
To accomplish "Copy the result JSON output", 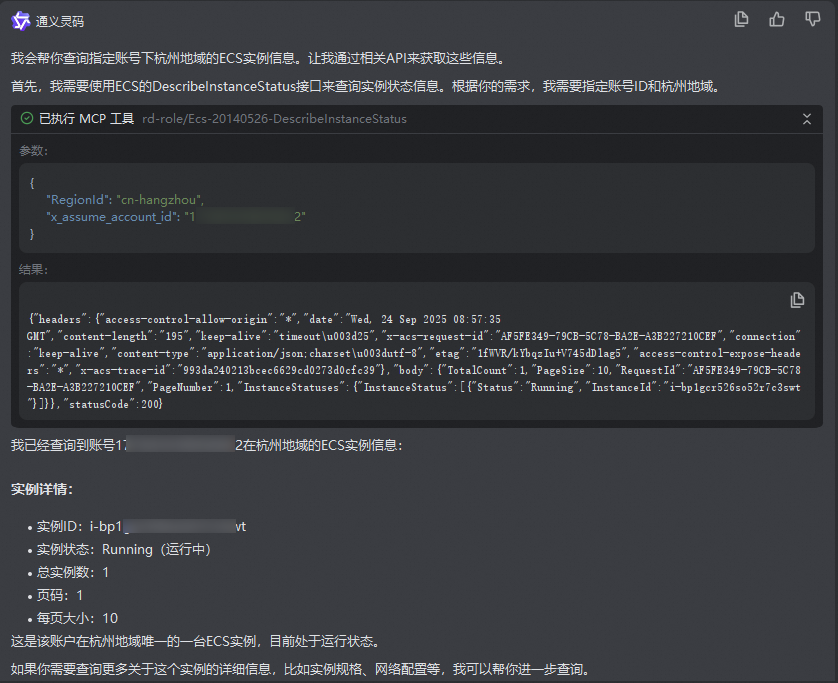I will pyautogui.click(x=797, y=300).
